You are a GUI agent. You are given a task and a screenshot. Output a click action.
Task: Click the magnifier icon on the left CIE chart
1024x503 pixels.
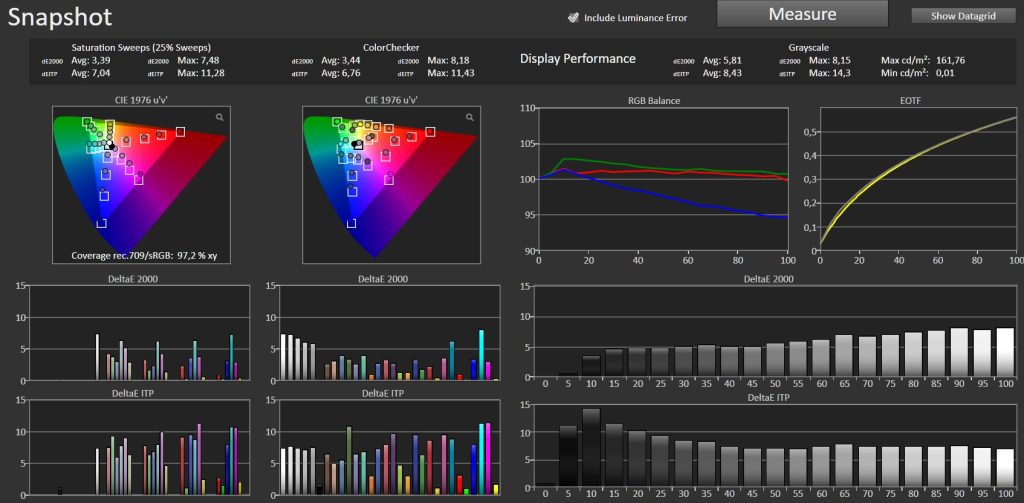point(219,117)
